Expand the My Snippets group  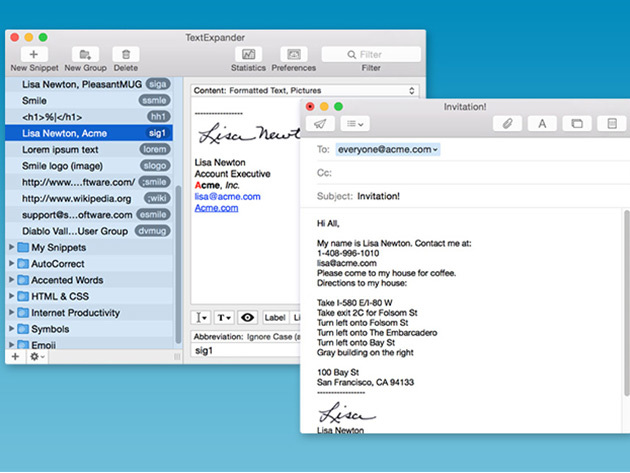[12, 247]
